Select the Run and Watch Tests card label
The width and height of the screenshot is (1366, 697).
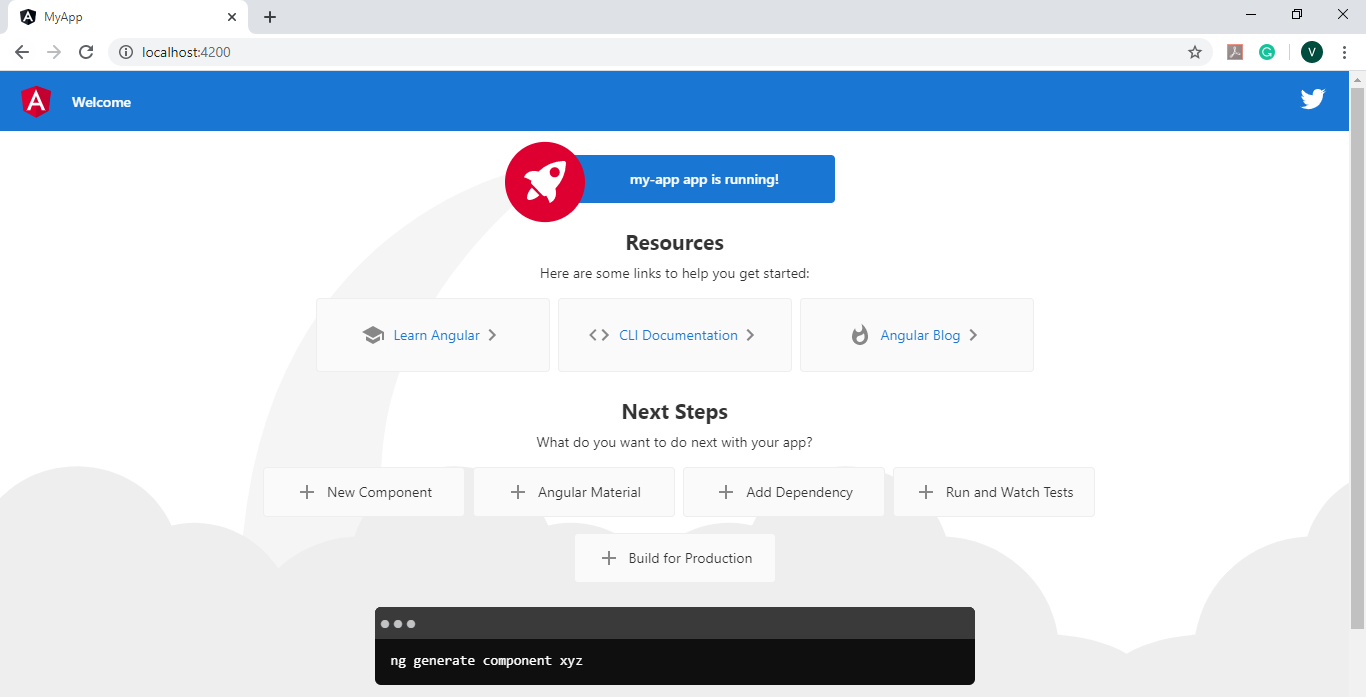click(x=1009, y=492)
